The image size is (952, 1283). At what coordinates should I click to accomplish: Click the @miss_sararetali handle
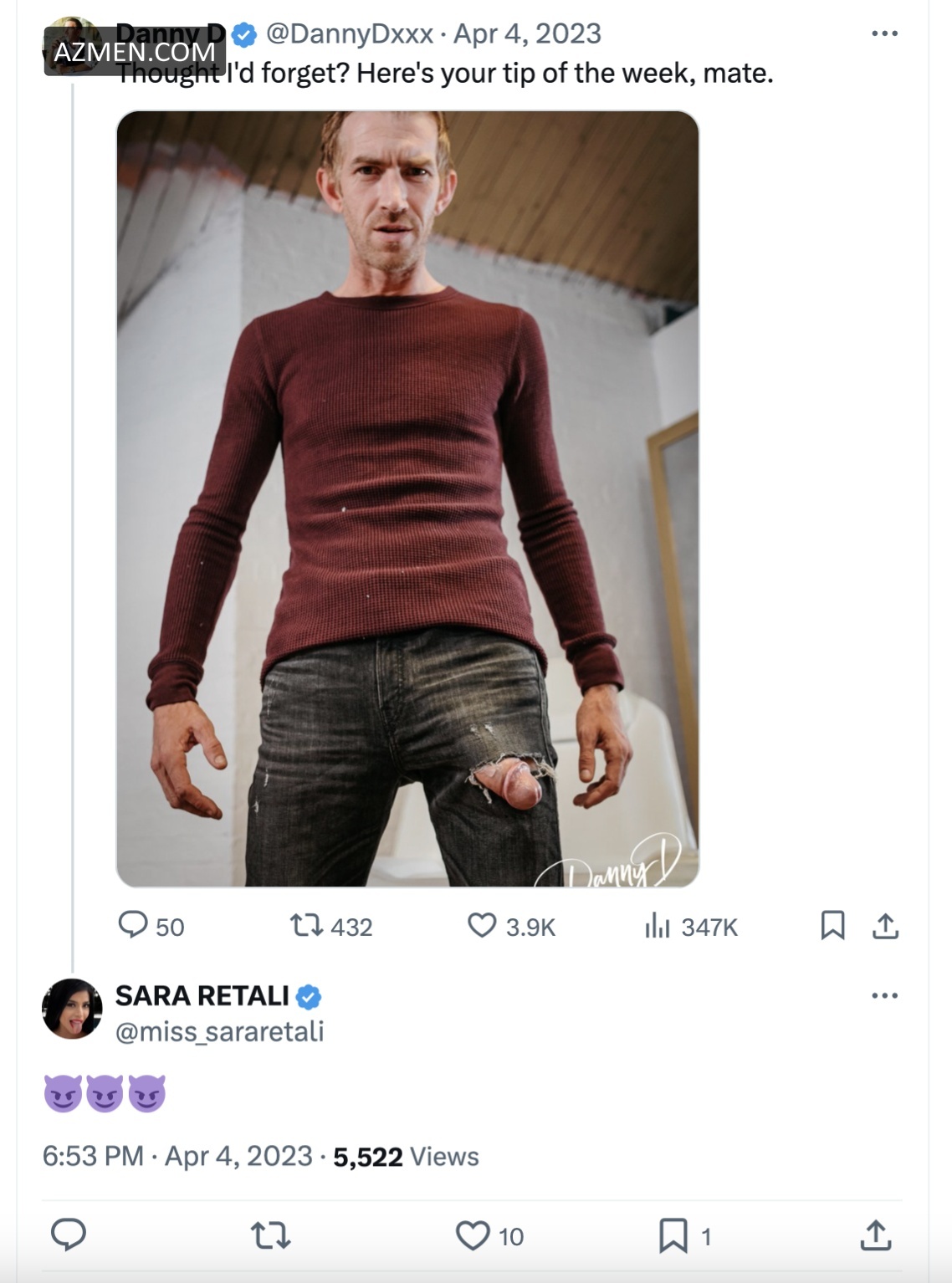coord(219,1032)
